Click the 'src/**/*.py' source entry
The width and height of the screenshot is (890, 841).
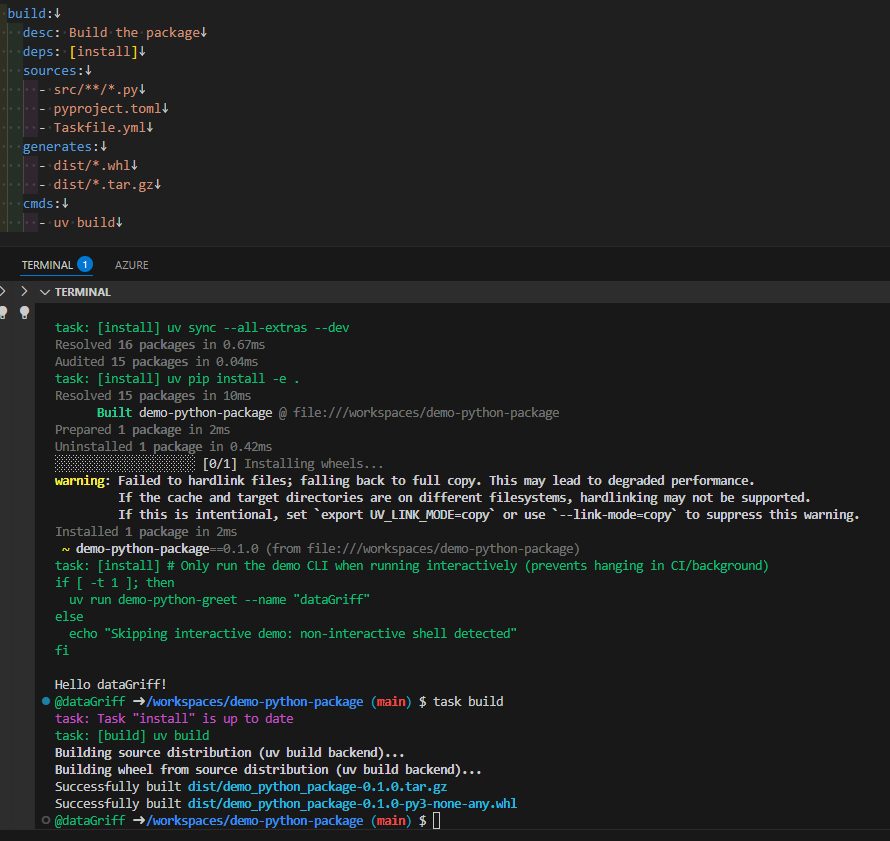[x=95, y=90]
